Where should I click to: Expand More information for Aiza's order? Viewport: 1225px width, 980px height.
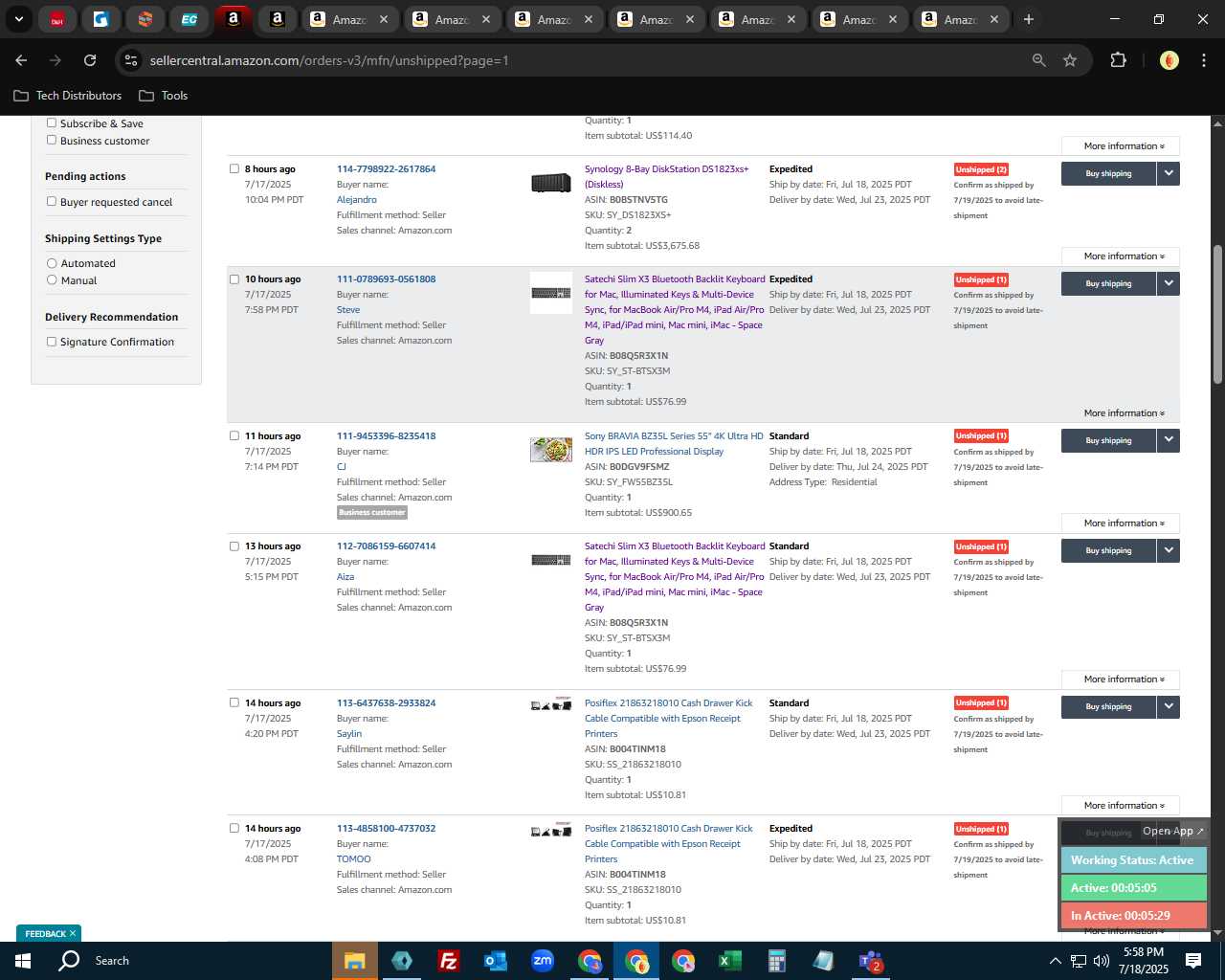click(1121, 679)
